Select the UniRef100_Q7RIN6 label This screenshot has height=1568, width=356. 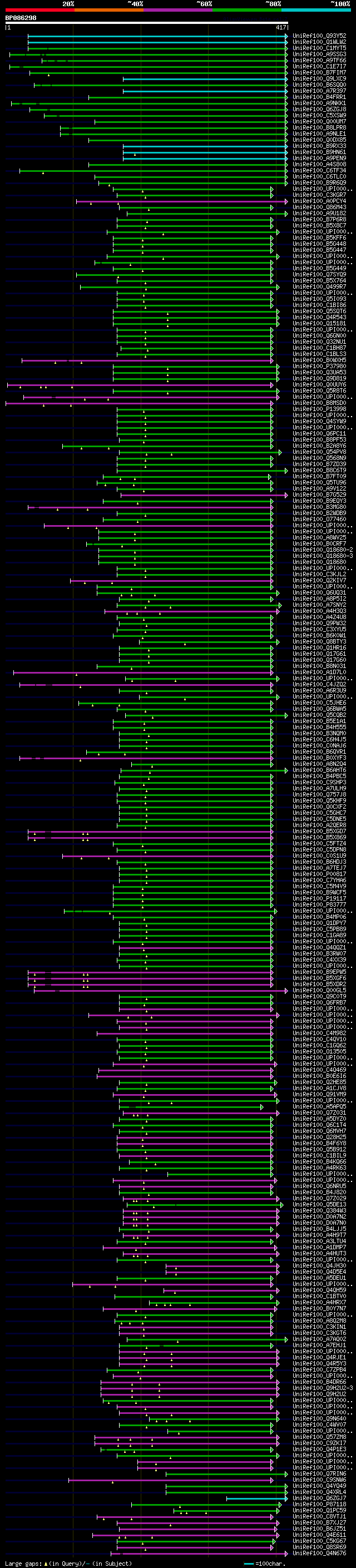click(x=319, y=1473)
